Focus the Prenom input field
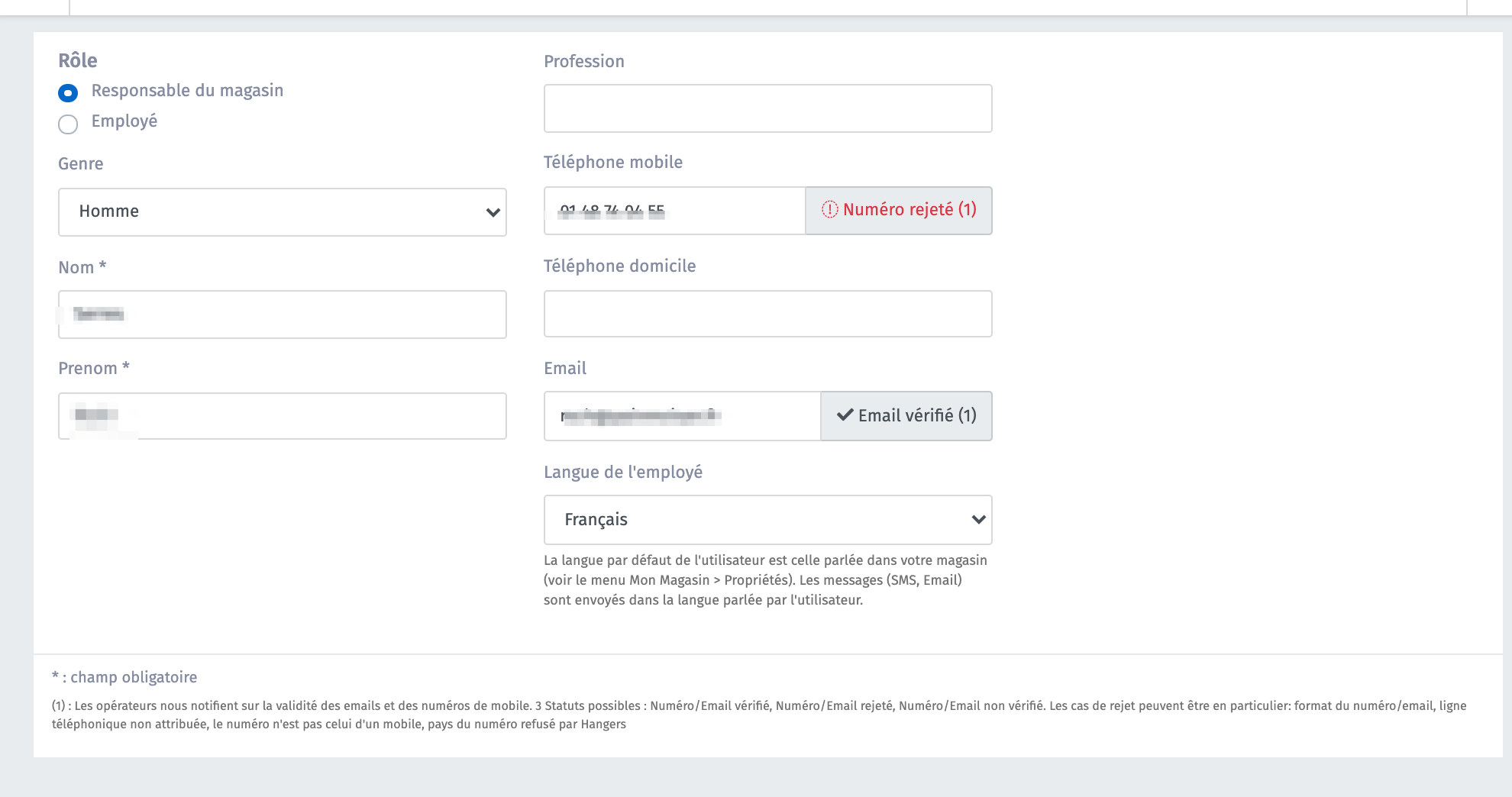 pyautogui.click(x=305, y=416)
